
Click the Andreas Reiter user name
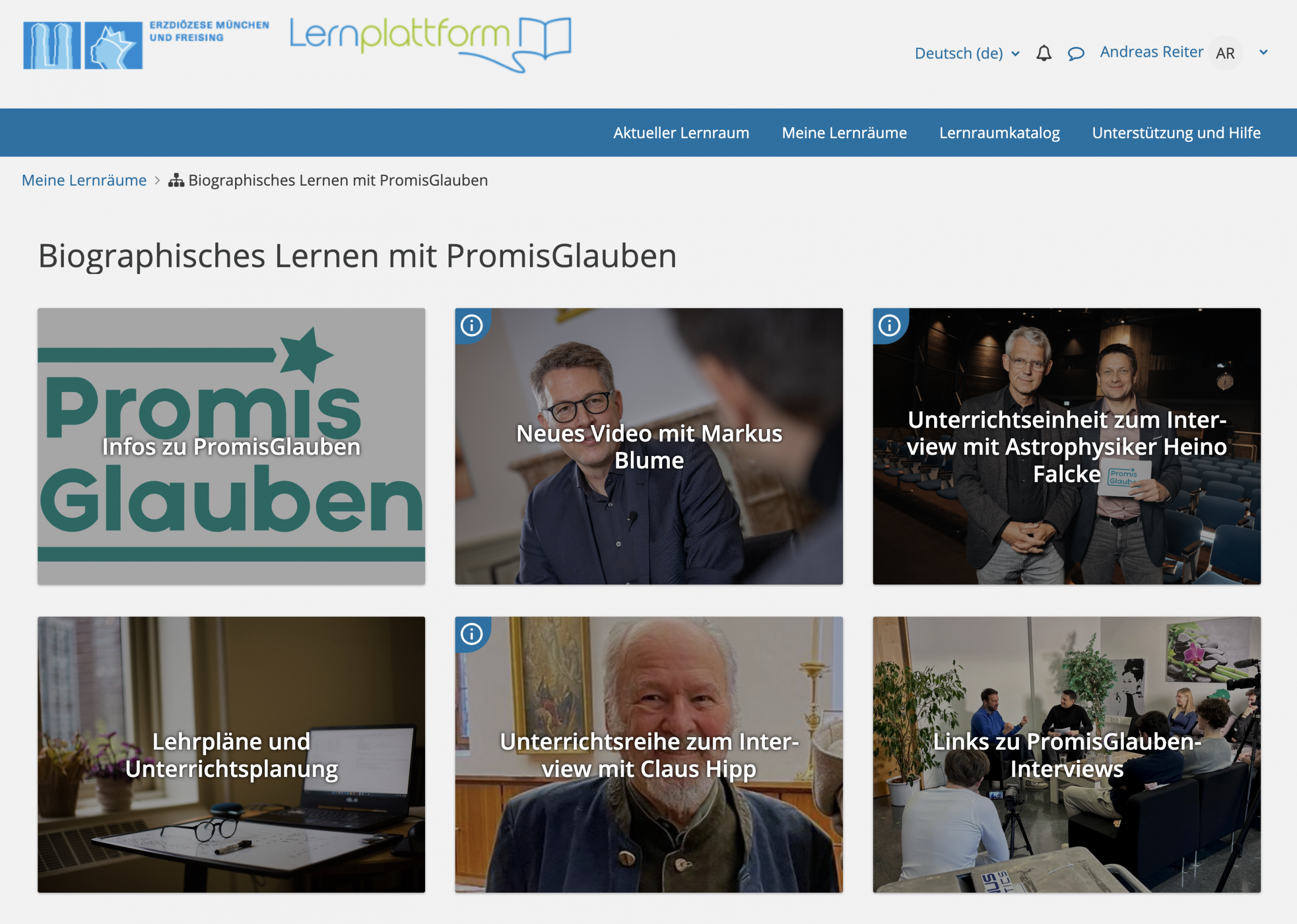coord(1152,52)
